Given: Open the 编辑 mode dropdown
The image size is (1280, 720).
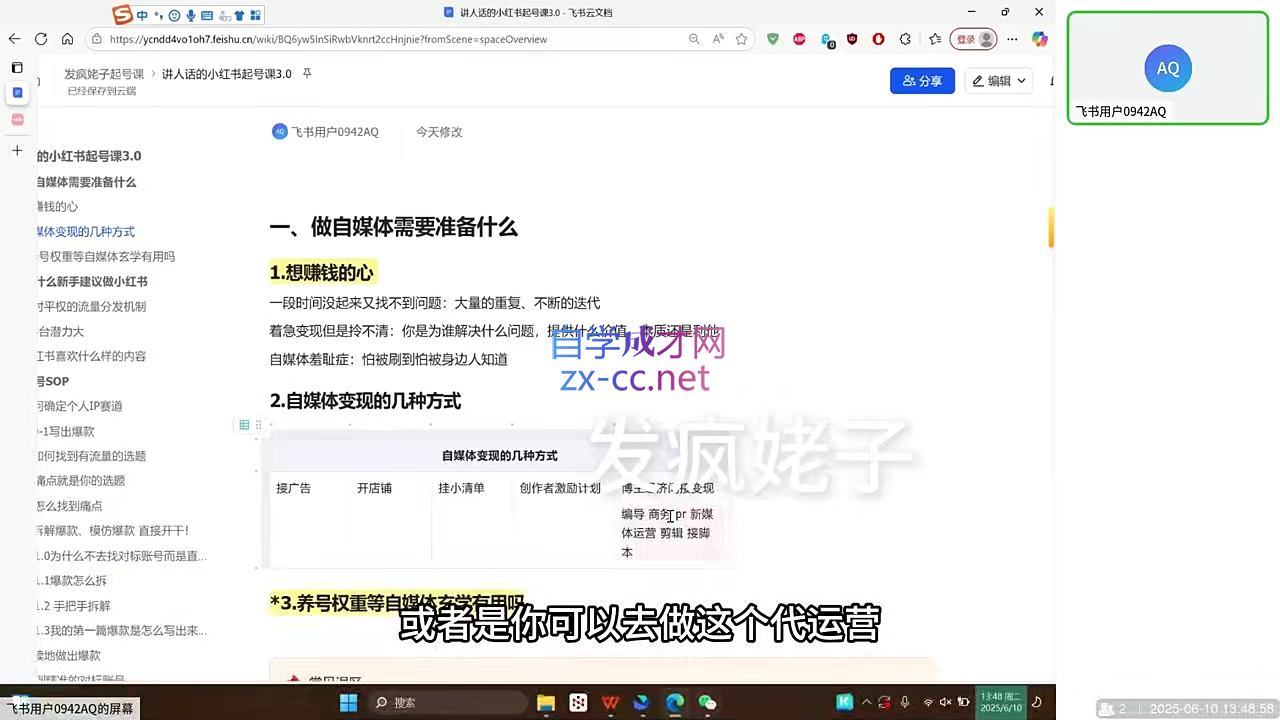Looking at the screenshot, I should pyautogui.click(x=999, y=81).
